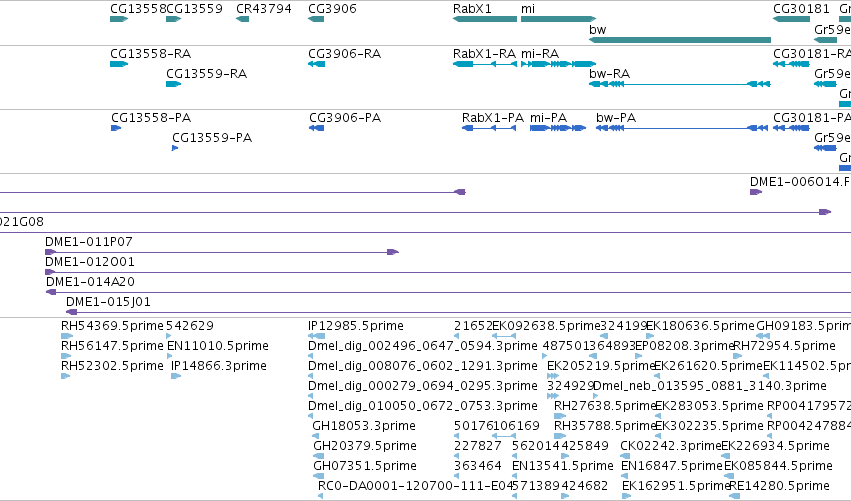Click the CR43794 gene feature
This screenshot has height=501, width=851.
pos(243,19)
